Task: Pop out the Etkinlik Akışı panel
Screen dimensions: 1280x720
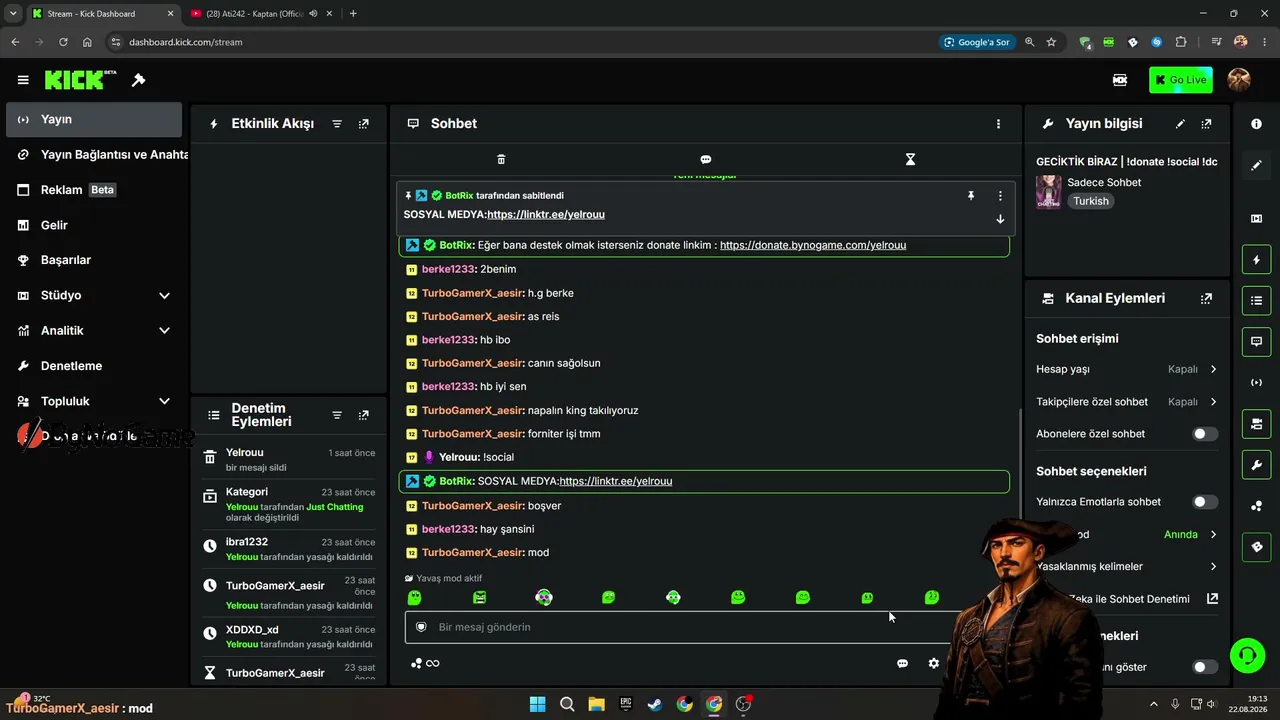Action: 364,124
